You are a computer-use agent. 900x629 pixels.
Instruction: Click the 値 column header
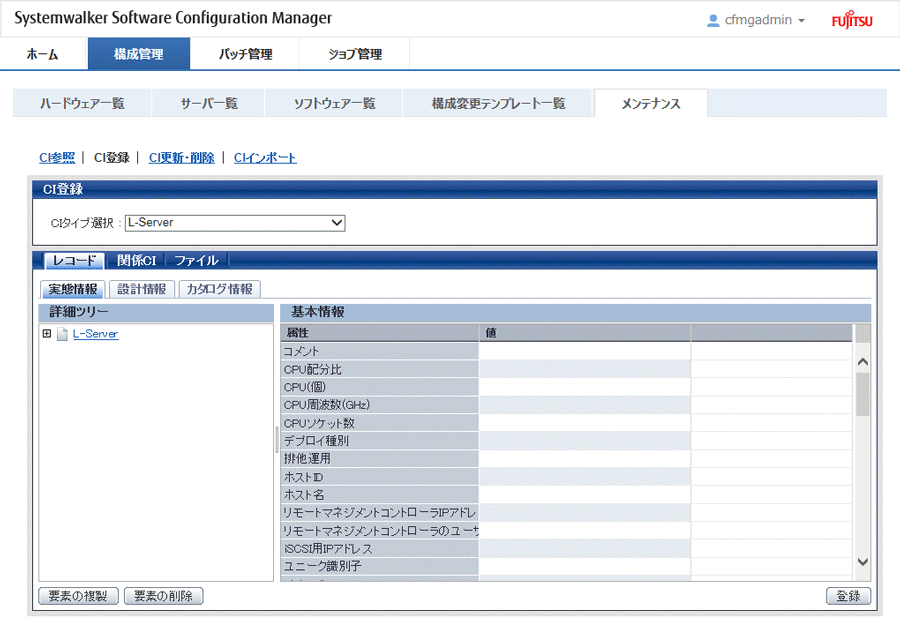coord(585,333)
